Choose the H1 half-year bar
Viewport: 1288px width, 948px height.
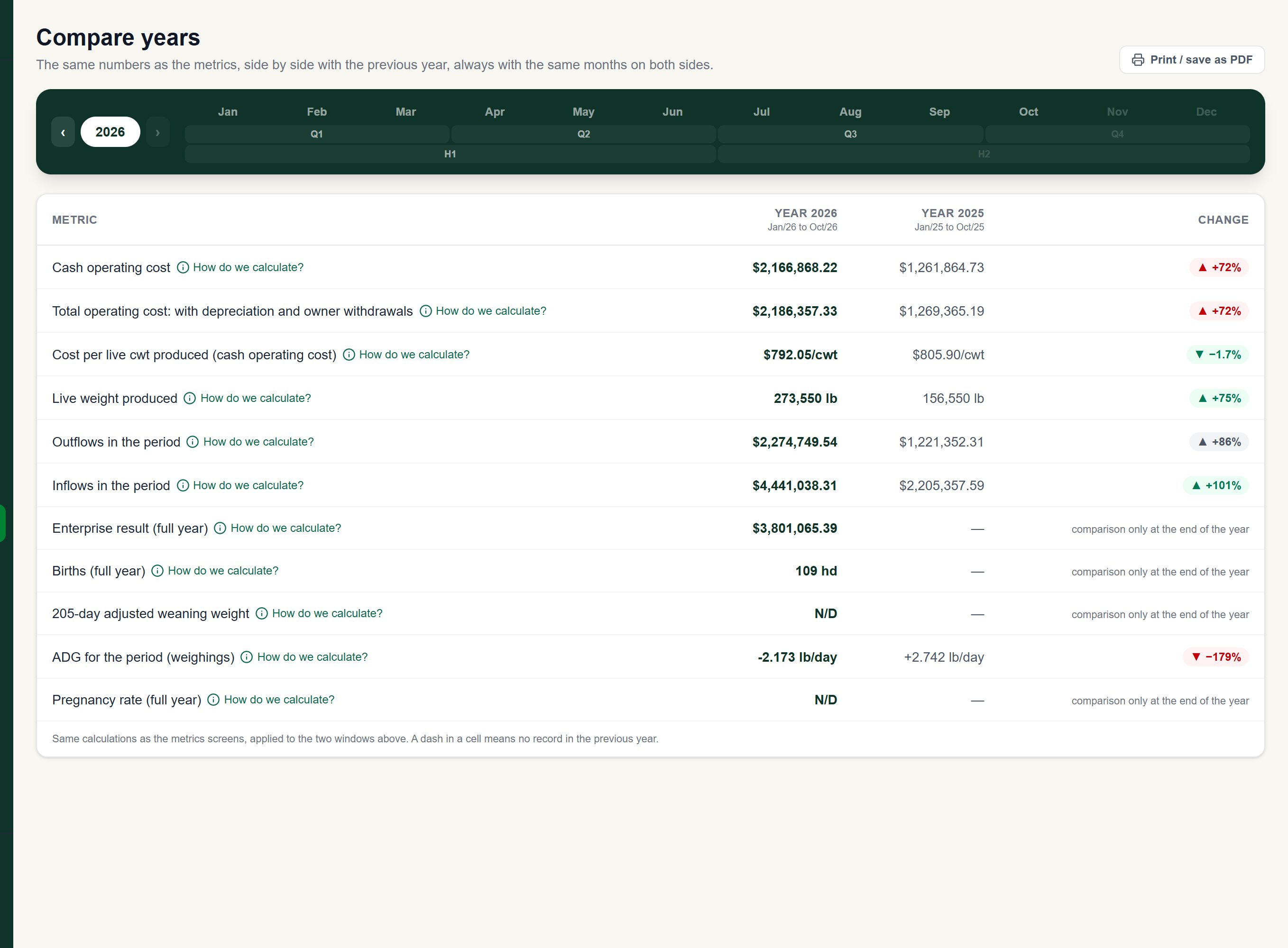pyautogui.click(x=451, y=155)
